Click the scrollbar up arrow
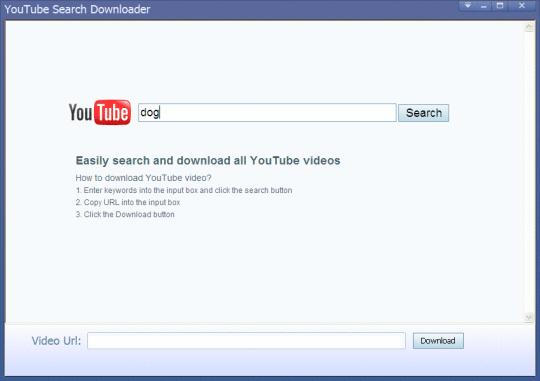Image resolution: width=540 pixels, height=381 pixels. point(529,27)
